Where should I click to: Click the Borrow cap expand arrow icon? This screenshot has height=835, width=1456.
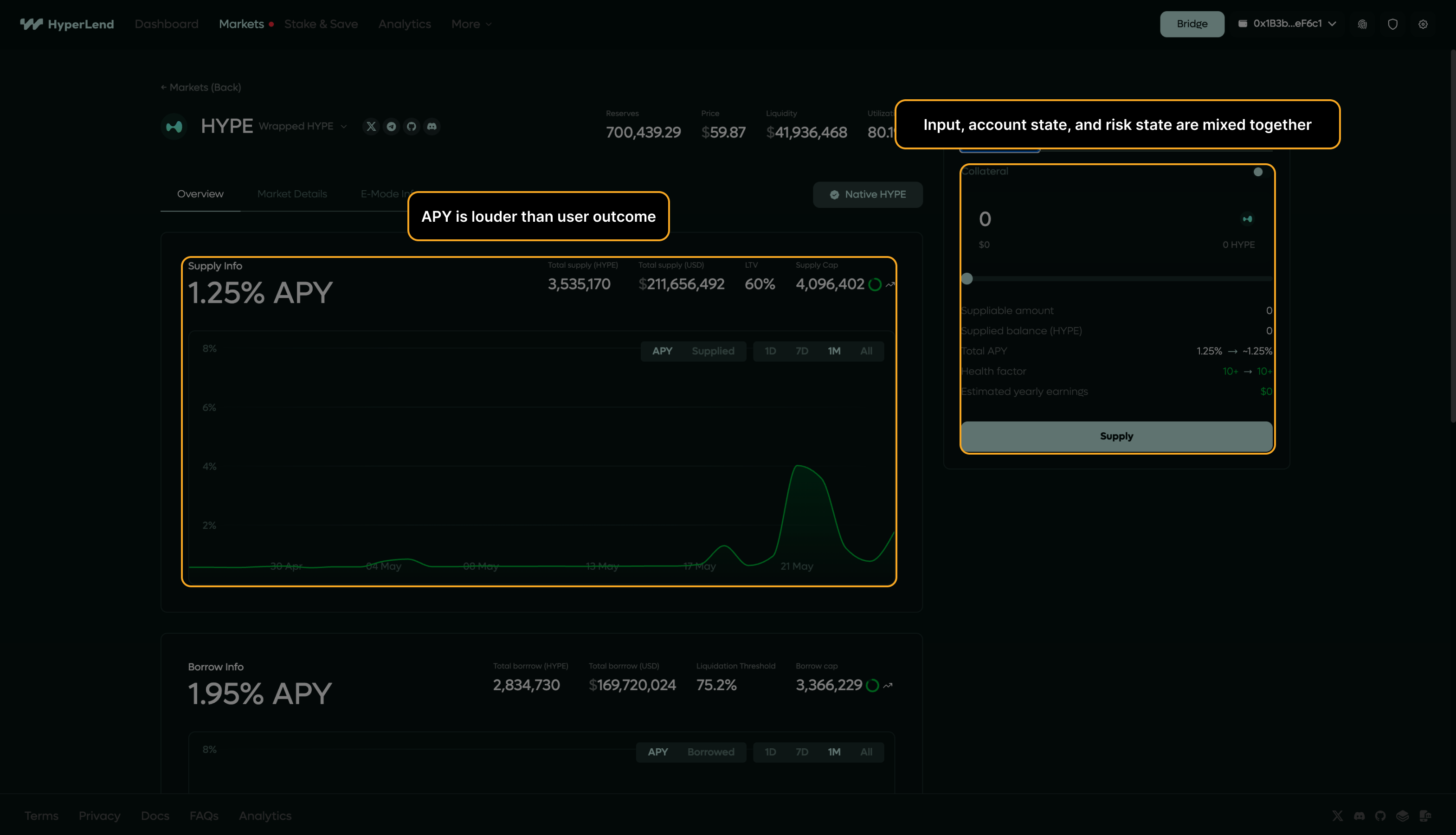pyautogui.click(x=888, y=685)
